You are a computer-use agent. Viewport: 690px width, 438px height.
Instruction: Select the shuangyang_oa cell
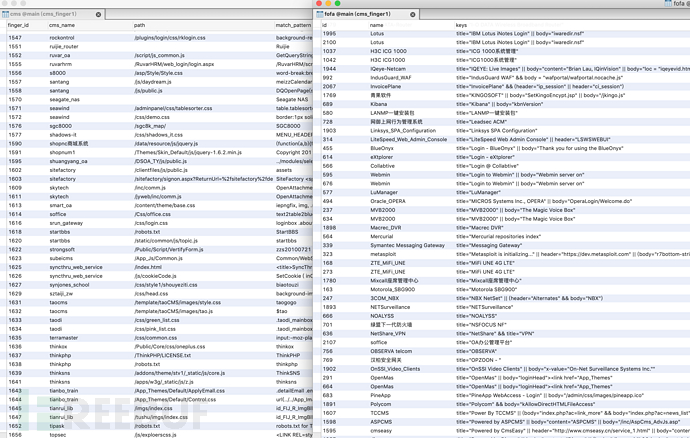click(68, 161)
